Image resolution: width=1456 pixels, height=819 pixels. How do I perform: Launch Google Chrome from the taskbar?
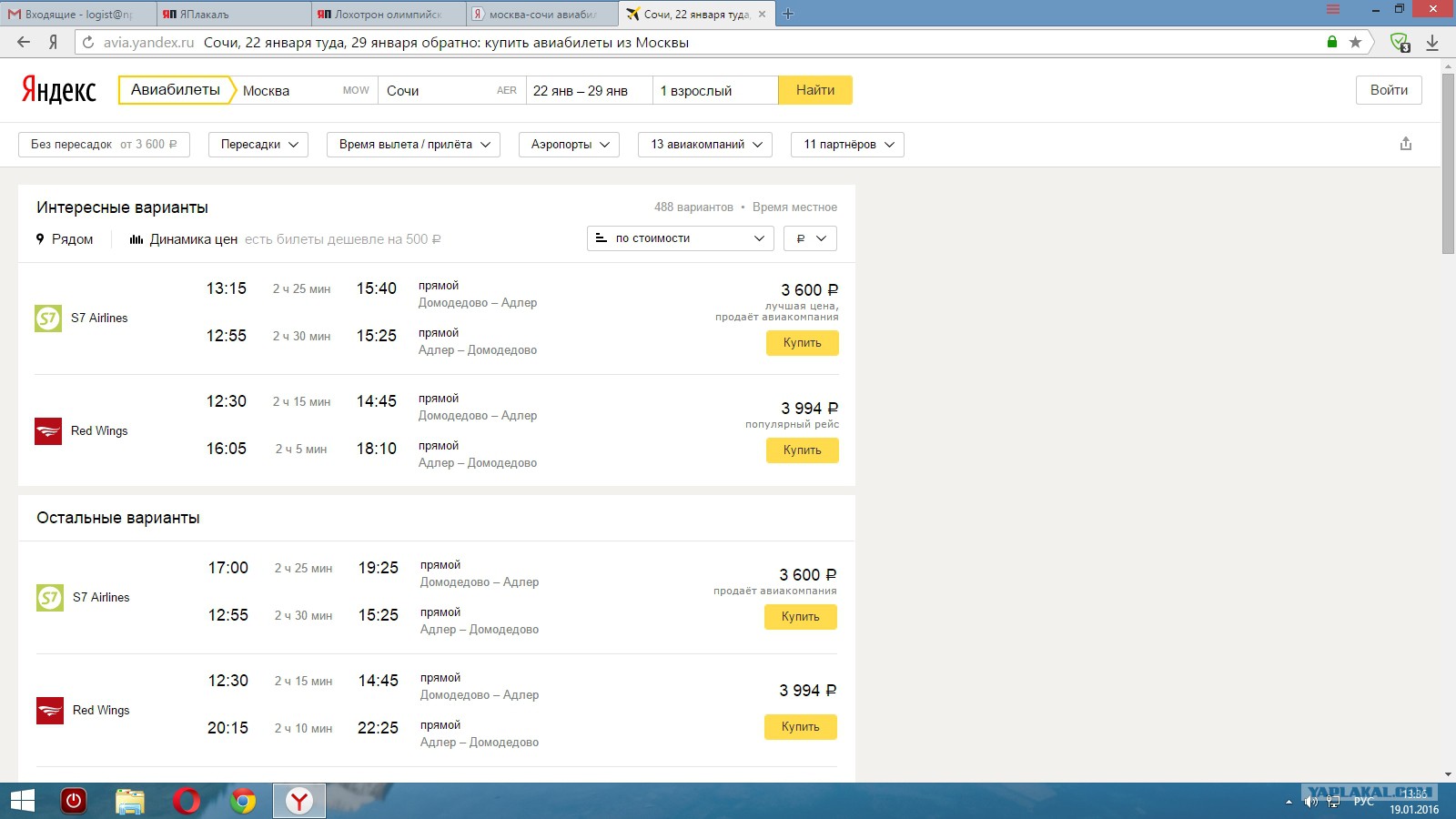click(x=243, y=801)
